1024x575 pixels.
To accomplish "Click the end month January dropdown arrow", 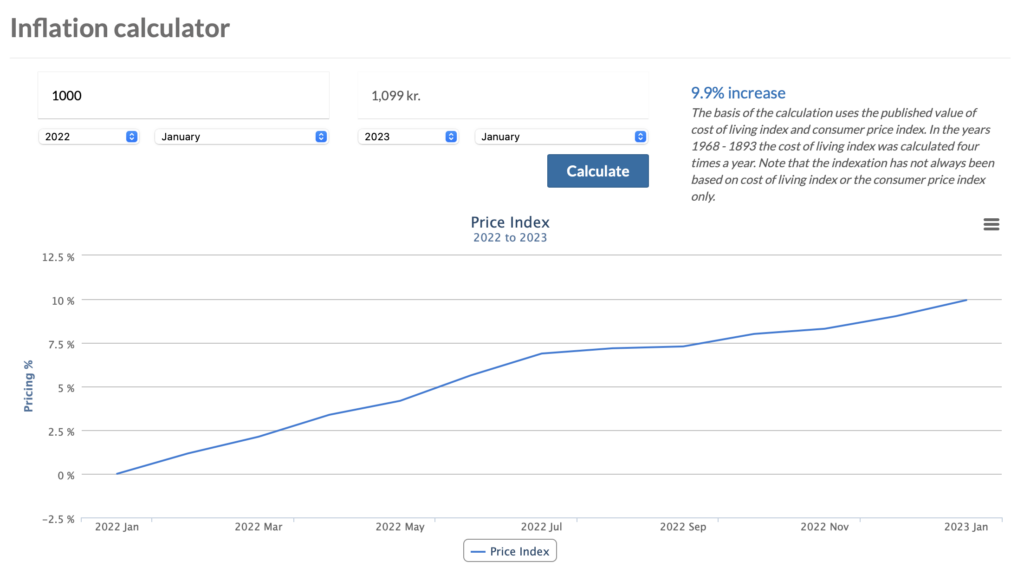I will 640,137.
